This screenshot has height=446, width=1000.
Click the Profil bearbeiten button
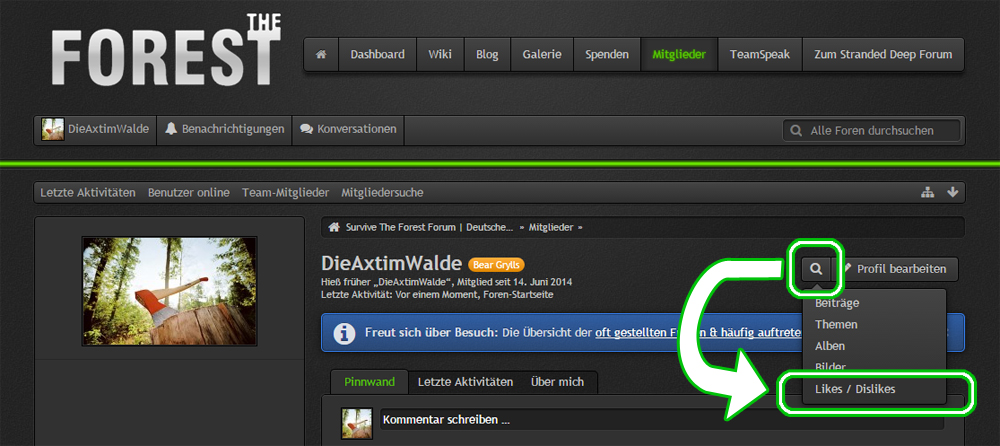point(897,269)
